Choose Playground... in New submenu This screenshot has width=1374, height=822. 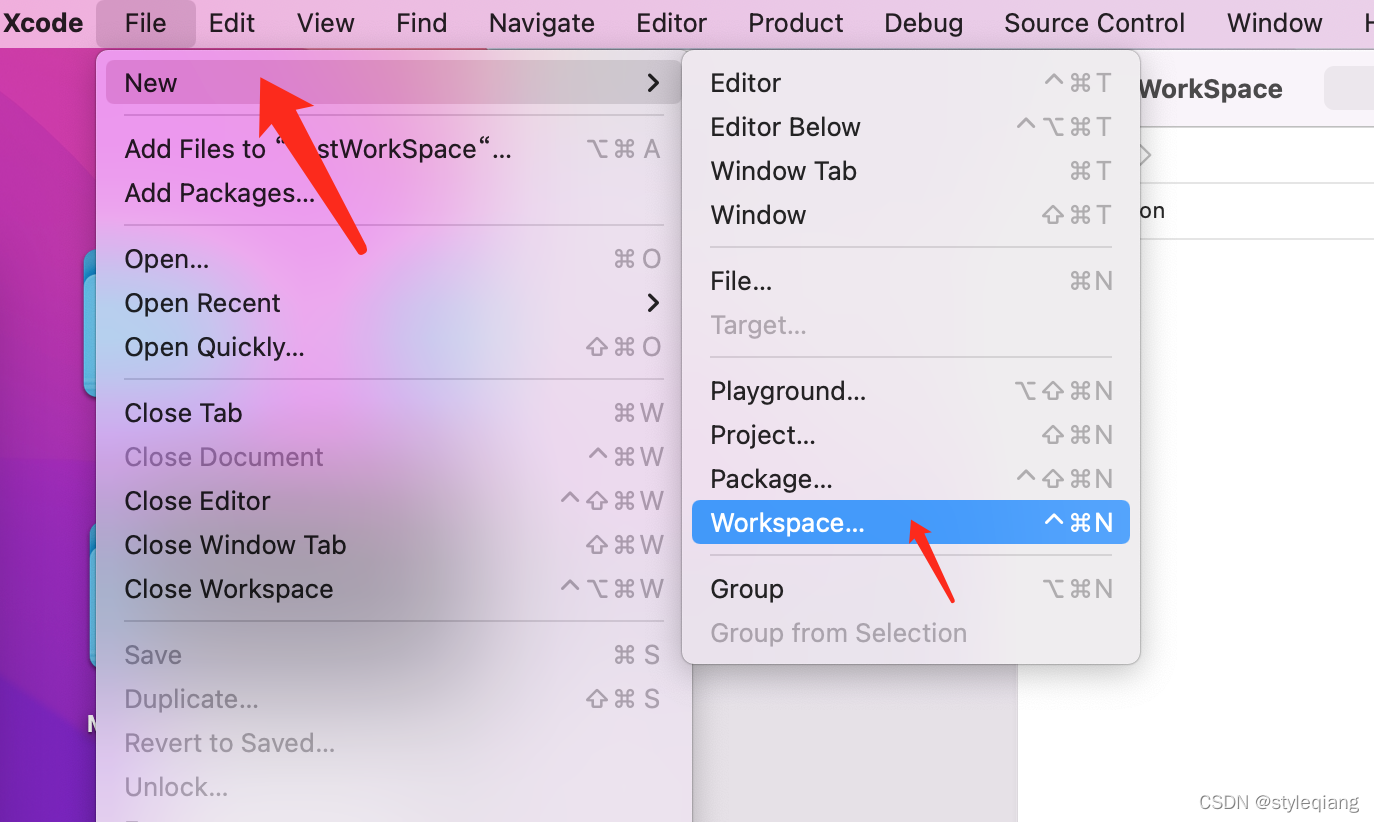[911, 391]
